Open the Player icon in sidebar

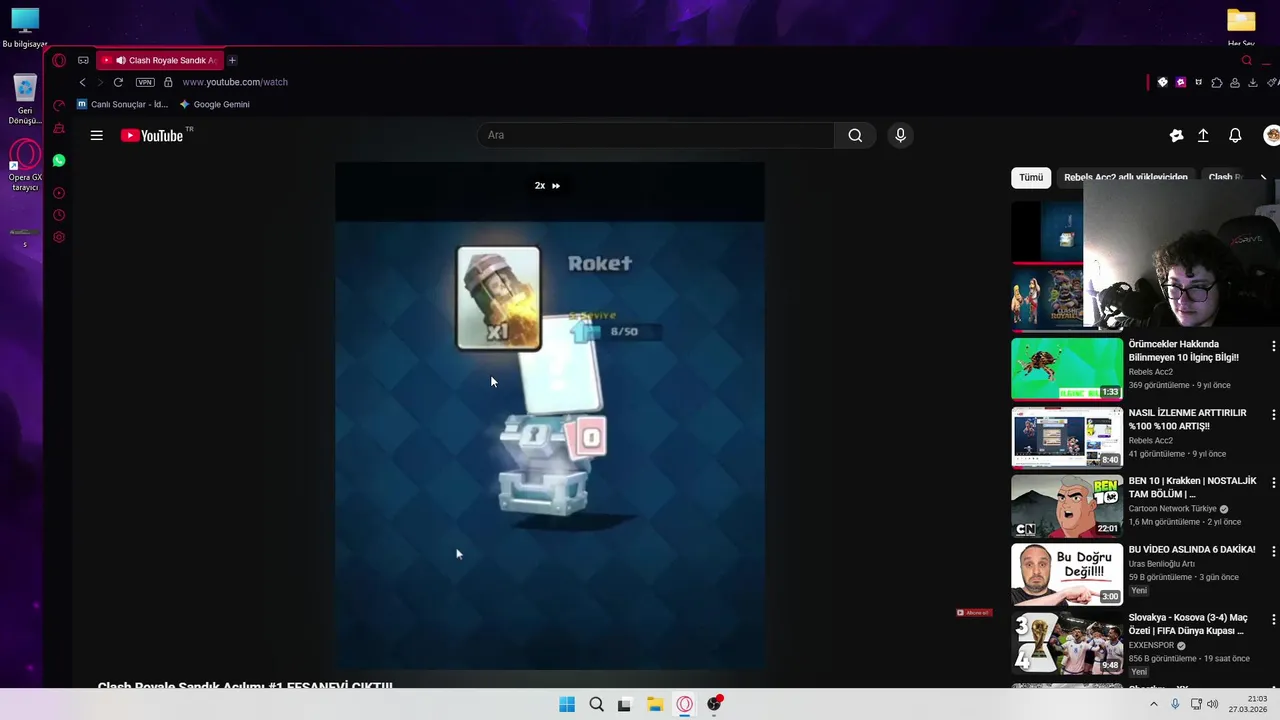[59, 193]
